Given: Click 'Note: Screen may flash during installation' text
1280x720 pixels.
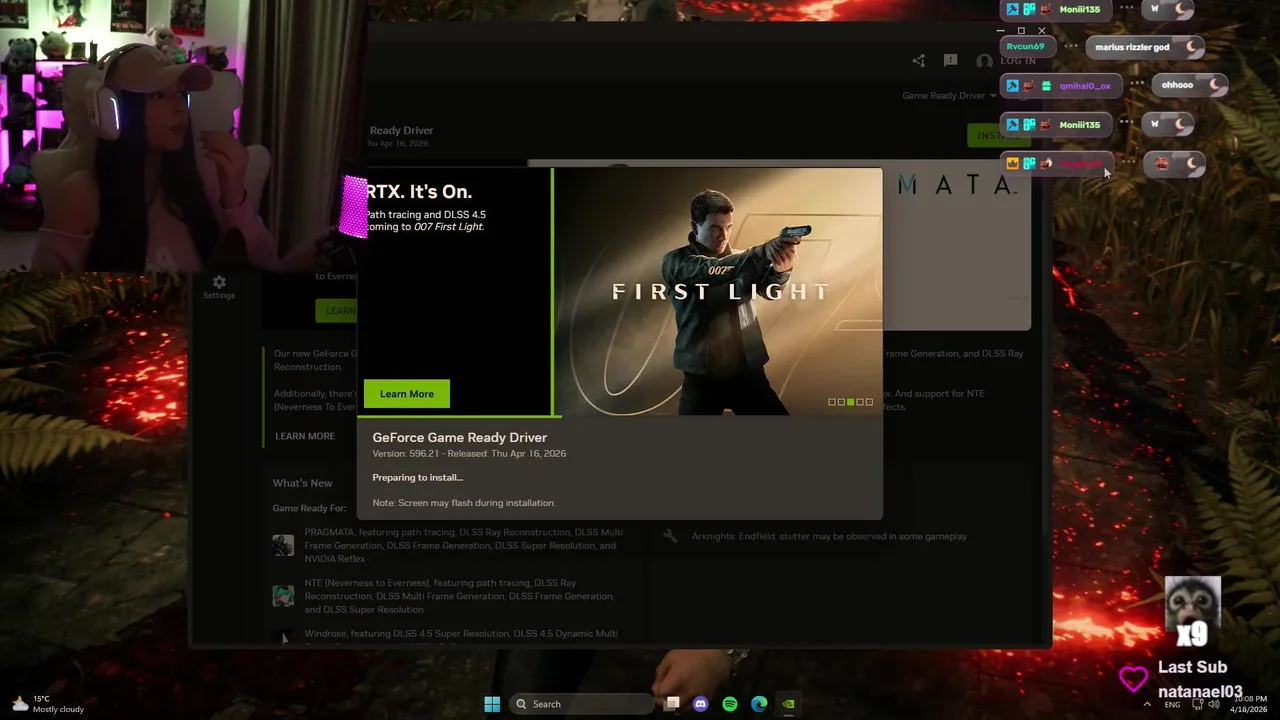Looking at the screenshot, I should [464, 502].
